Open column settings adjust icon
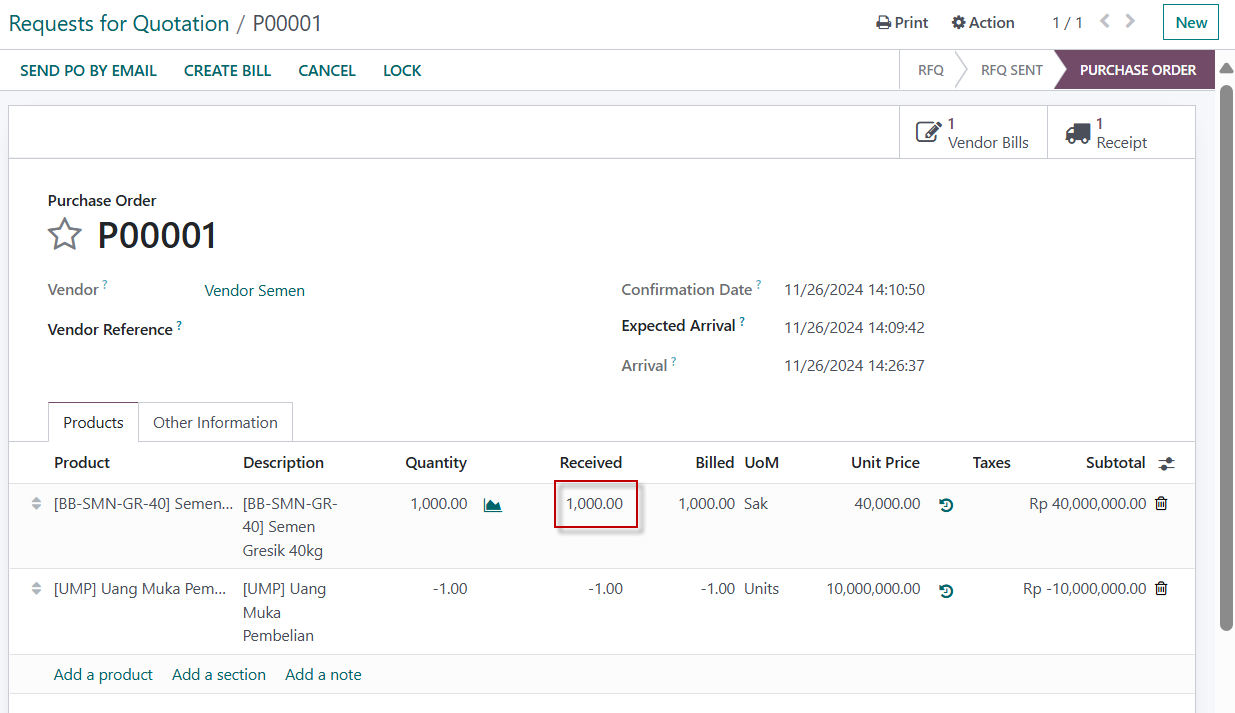1235x713 pixels. pyautogui.click(x=1167, y=463)
